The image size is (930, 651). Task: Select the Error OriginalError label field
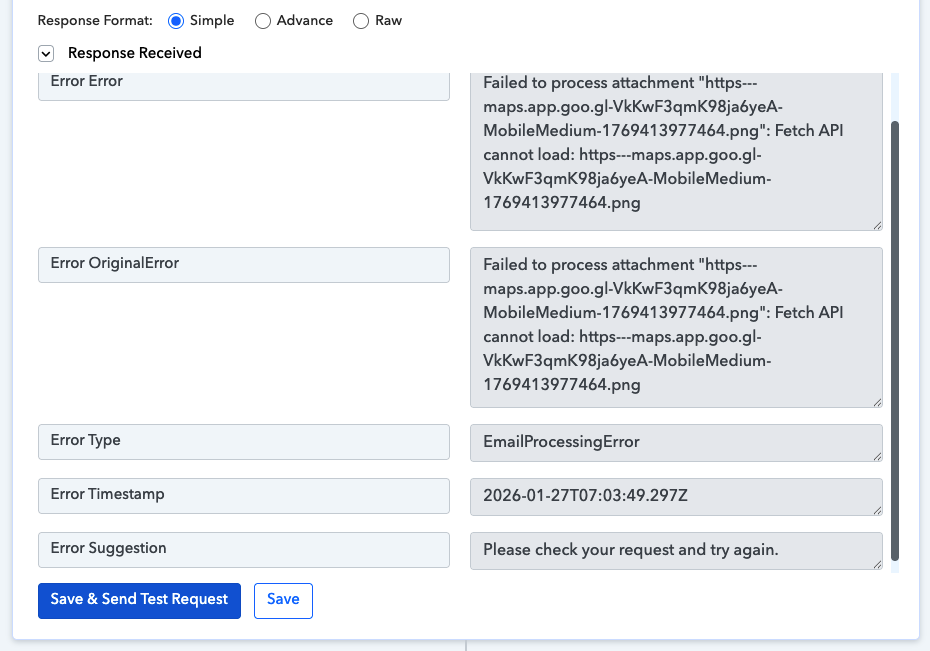243,265
